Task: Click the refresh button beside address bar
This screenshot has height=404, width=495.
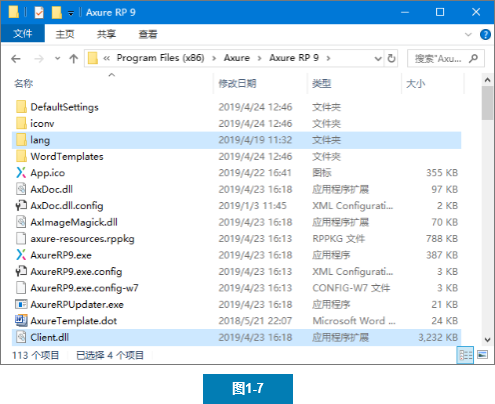Action: tap(391, 58)
